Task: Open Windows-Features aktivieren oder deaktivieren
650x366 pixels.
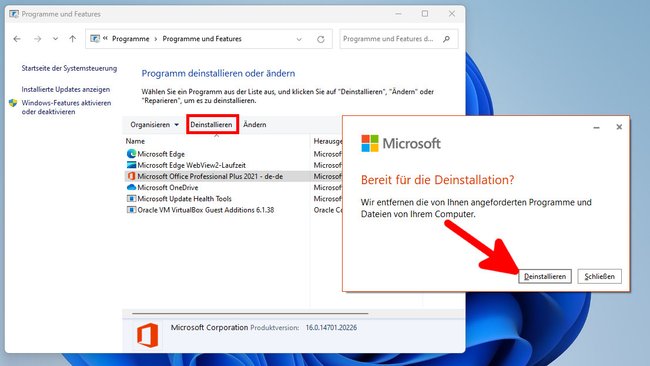Action: point(66,107)
